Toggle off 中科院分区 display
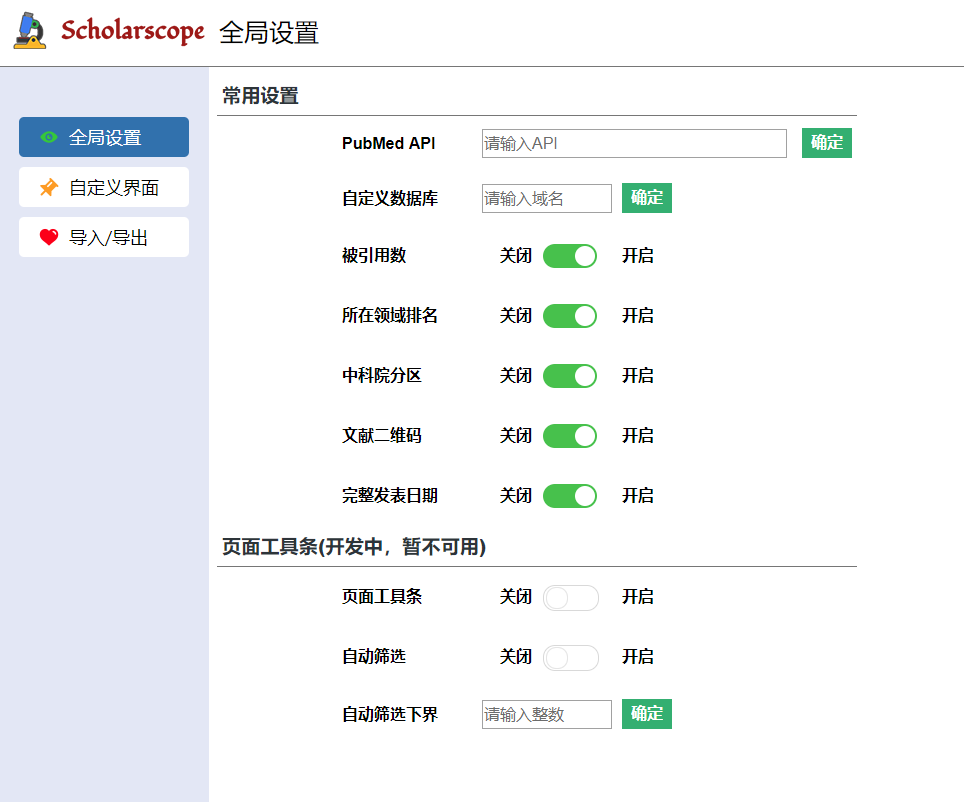Image resolution: width=964 pixels, height=802 pixels. click(569, 376)
